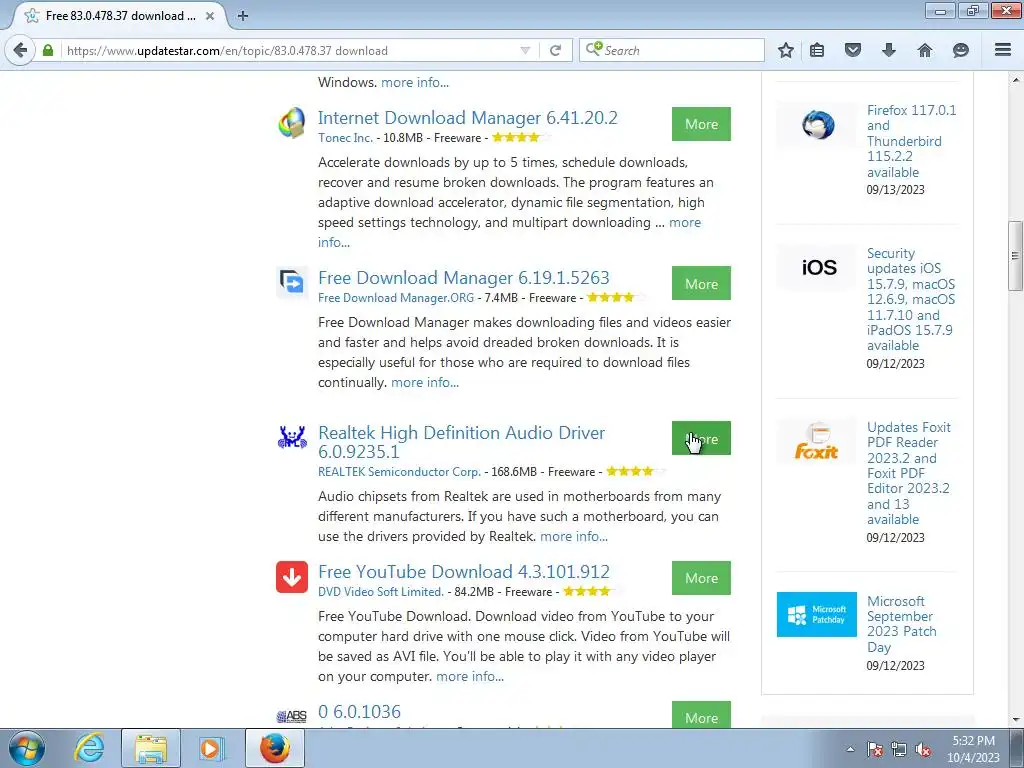Bookmark this page with the star icon

786,50
